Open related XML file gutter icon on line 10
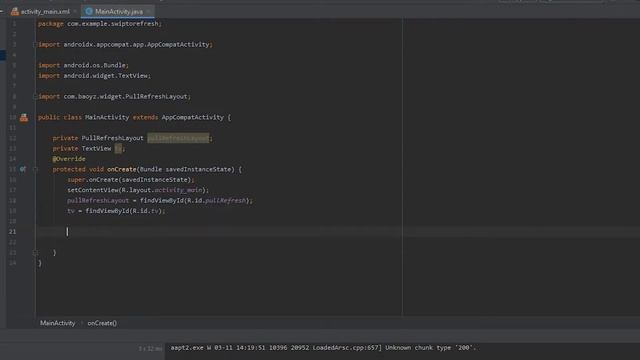640x360 pixels. point(24,118)
